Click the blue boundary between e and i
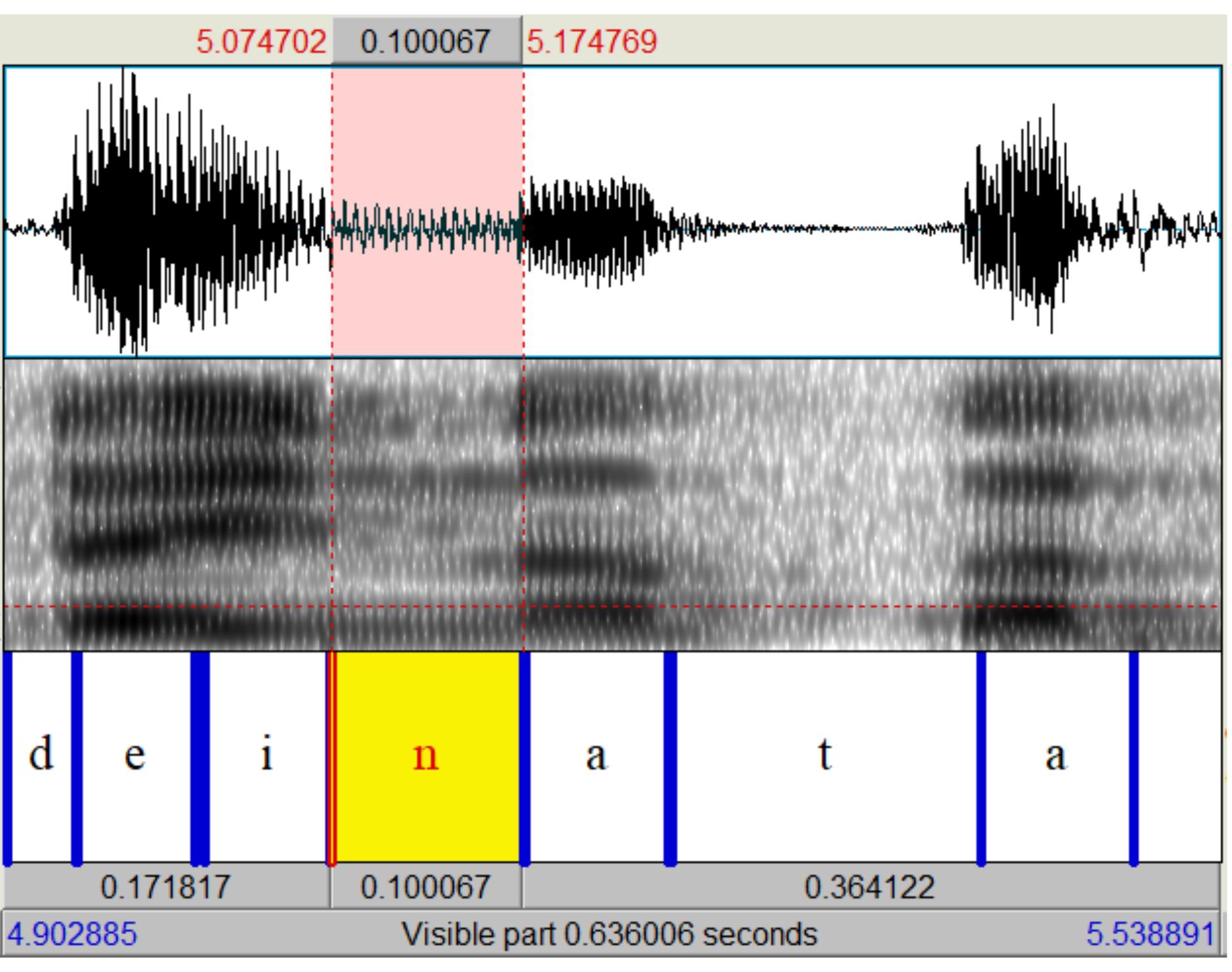The image size is (1232, 972). point(200,757)
